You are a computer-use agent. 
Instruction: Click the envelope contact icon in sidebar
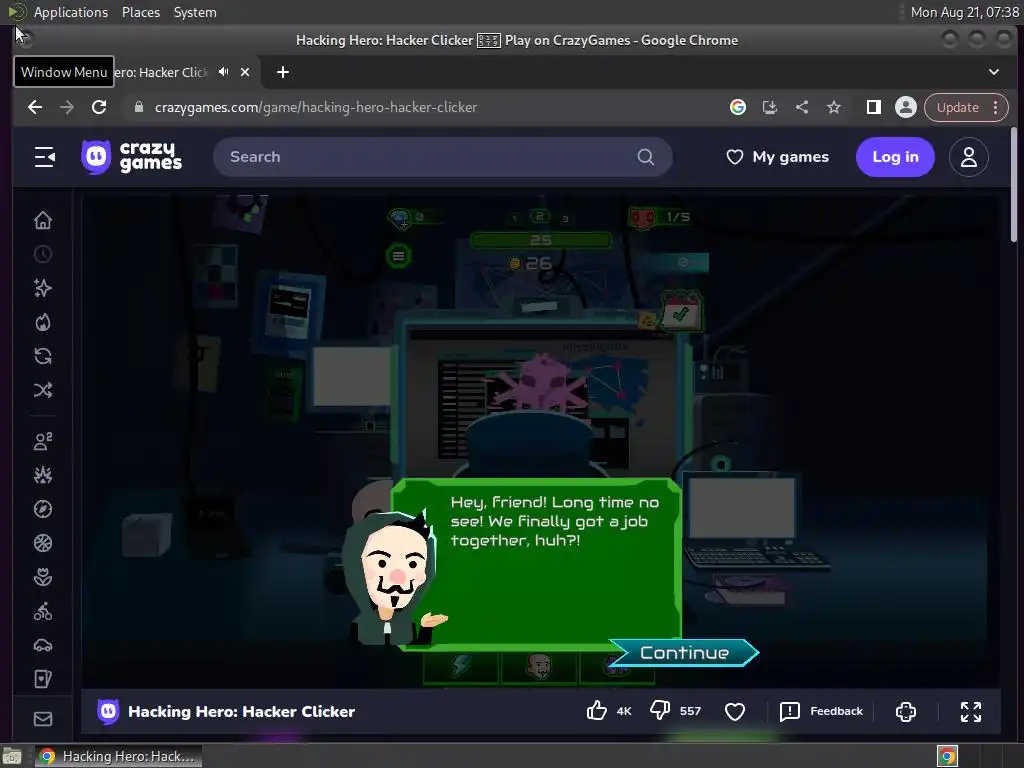(43, 719)
